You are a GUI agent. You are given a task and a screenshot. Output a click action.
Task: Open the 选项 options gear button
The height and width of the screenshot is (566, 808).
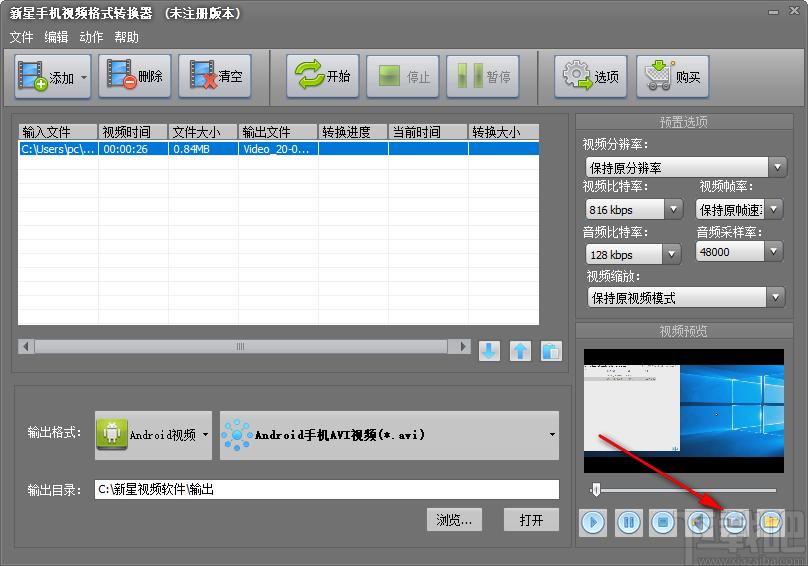(x=591, y=76)
